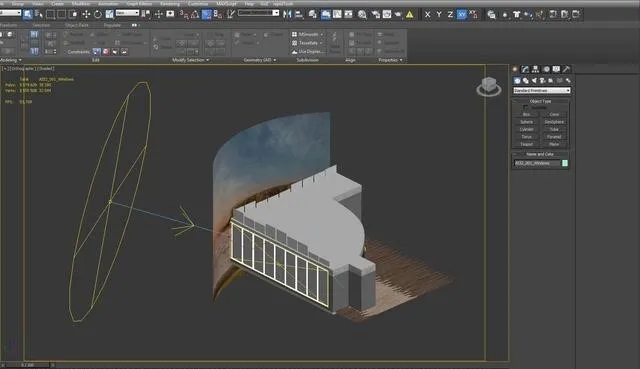Open the Material Editor icon
The image size is (640, 369).
362,14
